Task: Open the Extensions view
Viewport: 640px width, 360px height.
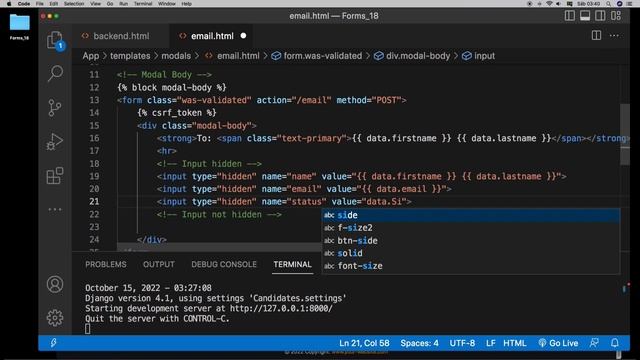Action: pos(55,176)
